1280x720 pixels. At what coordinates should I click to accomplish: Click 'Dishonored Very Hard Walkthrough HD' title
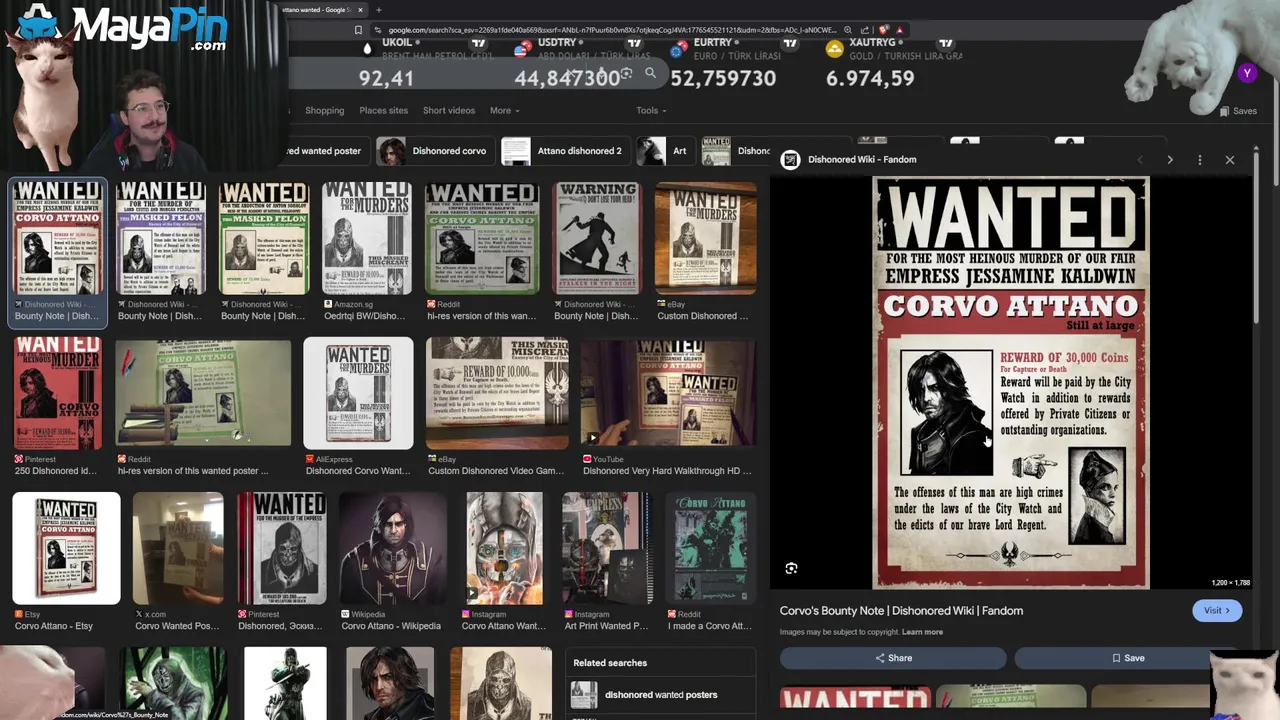[667, 471]
